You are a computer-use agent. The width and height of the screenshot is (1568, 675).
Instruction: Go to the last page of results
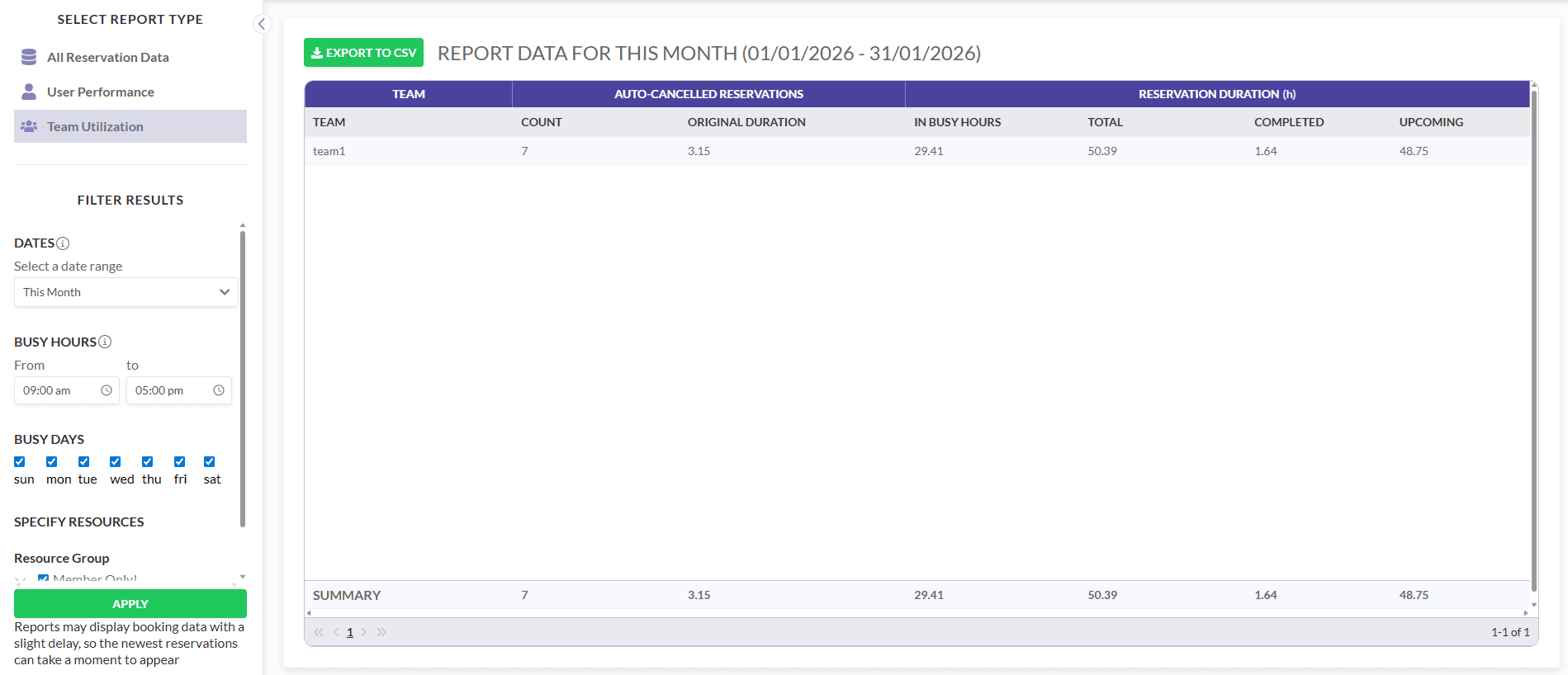click(381, 632)
